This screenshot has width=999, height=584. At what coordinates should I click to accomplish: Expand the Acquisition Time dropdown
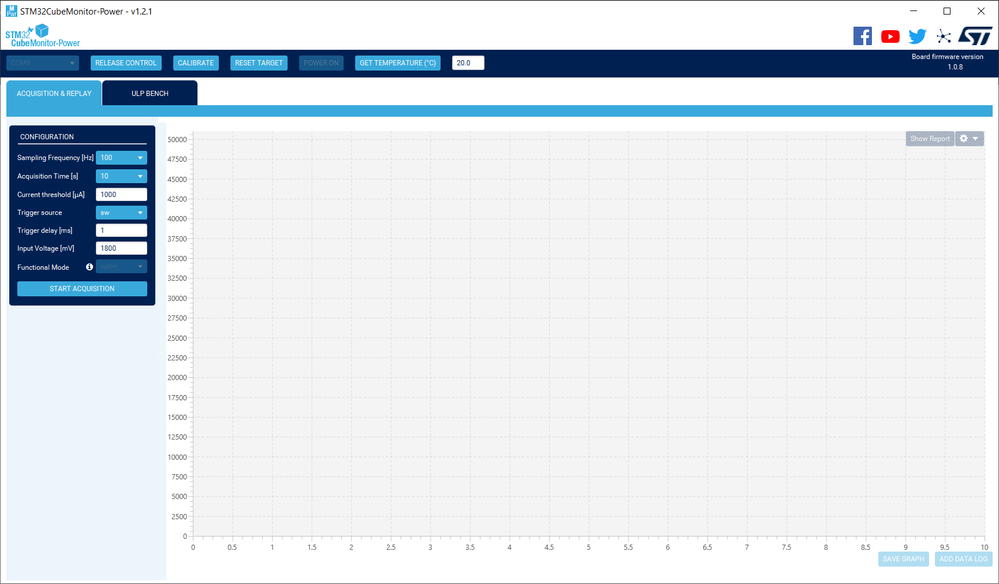point(121,176)
